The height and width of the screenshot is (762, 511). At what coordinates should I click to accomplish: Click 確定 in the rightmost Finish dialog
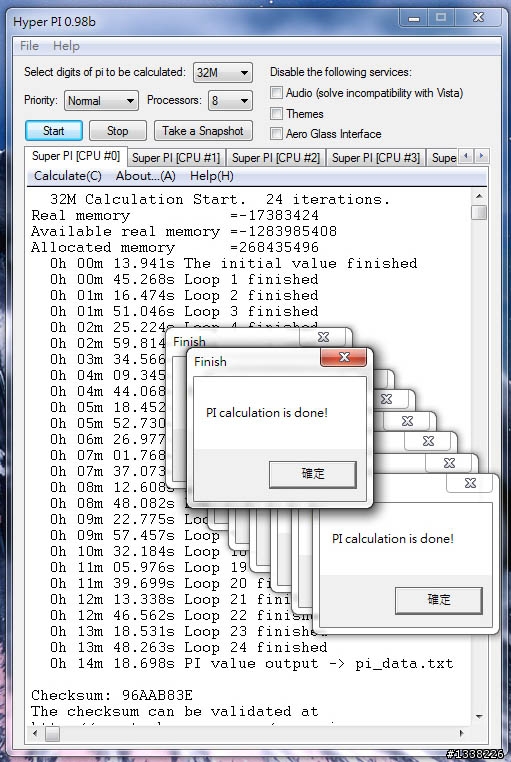coord(439,600)
